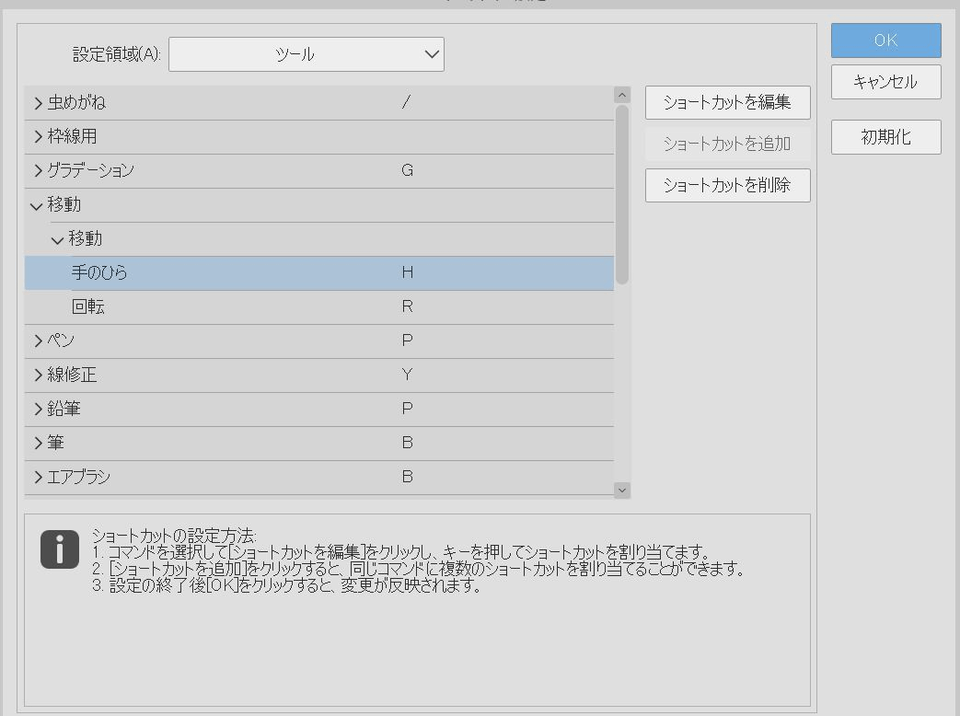The width and height of the screenshot is (960, 716).
Task: Collapse the 移動 category
Action: coord(37,204)
